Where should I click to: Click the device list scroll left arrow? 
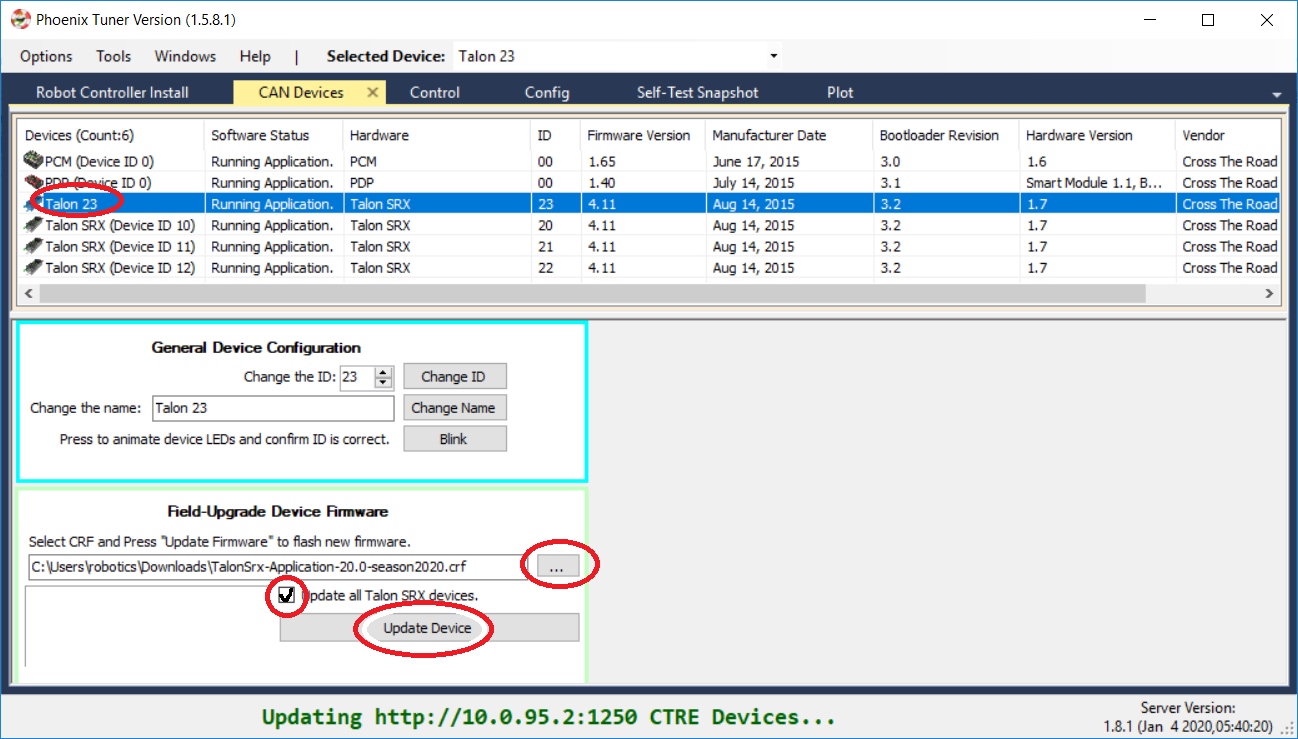[x=28, y=294]
